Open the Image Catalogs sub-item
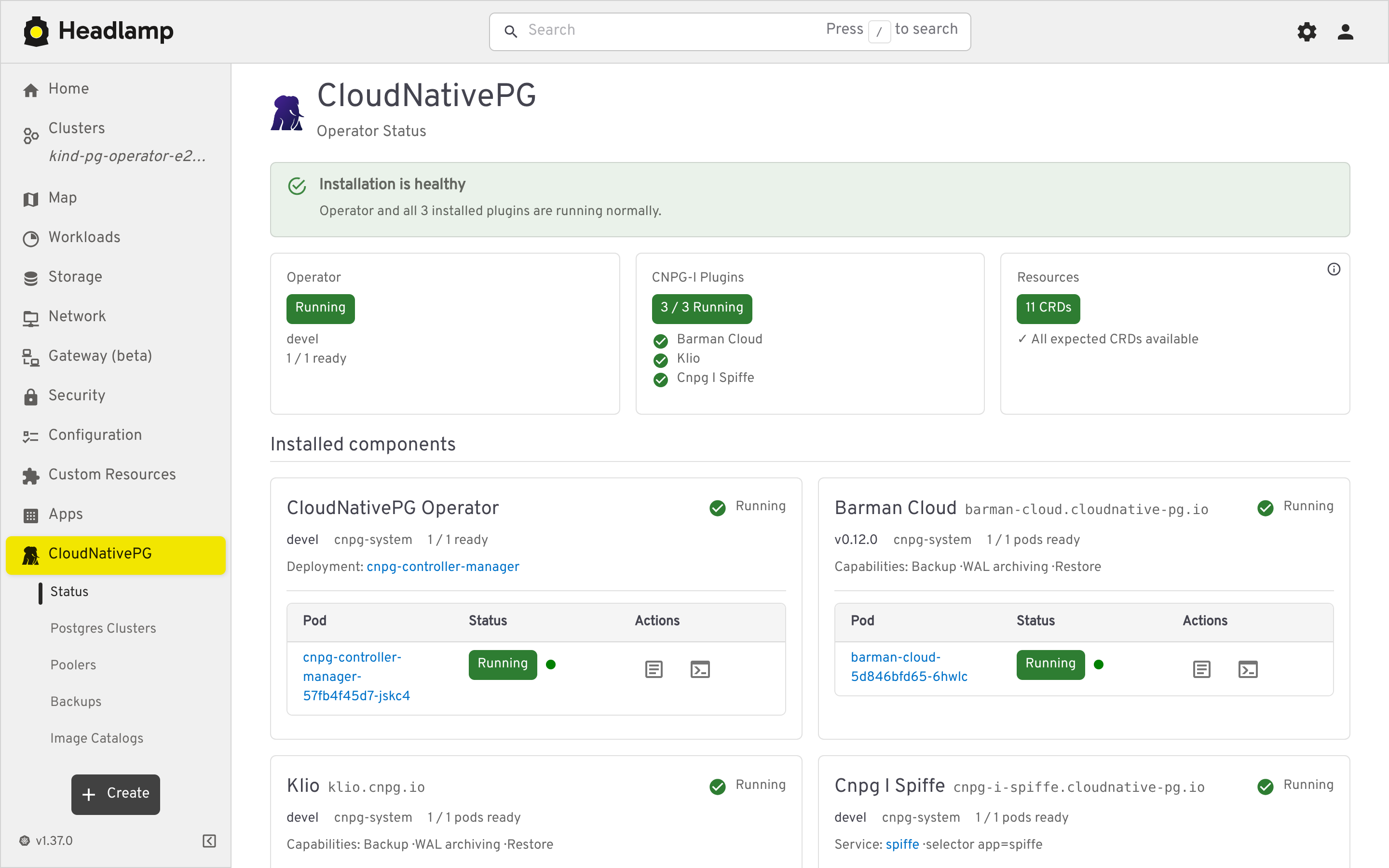This screenshot has height=868, width=1389. click(x=96, y=738)
